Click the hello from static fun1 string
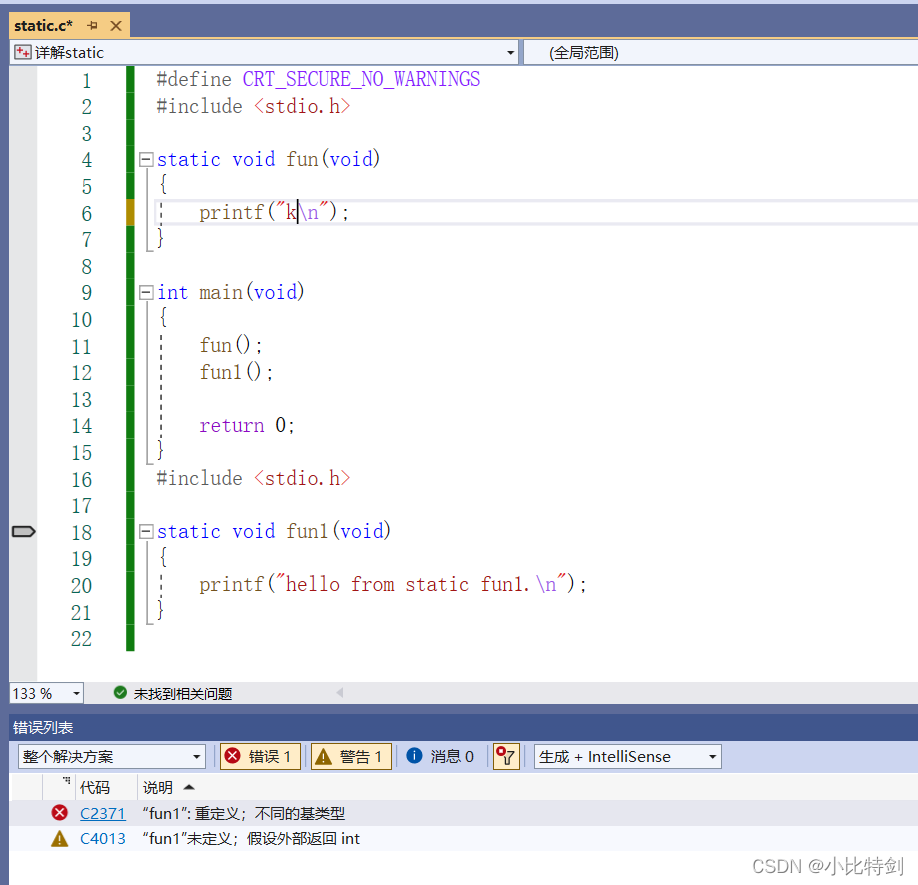Image resolution: width=918 pixels, height=885 pixels. click(407, 585)
